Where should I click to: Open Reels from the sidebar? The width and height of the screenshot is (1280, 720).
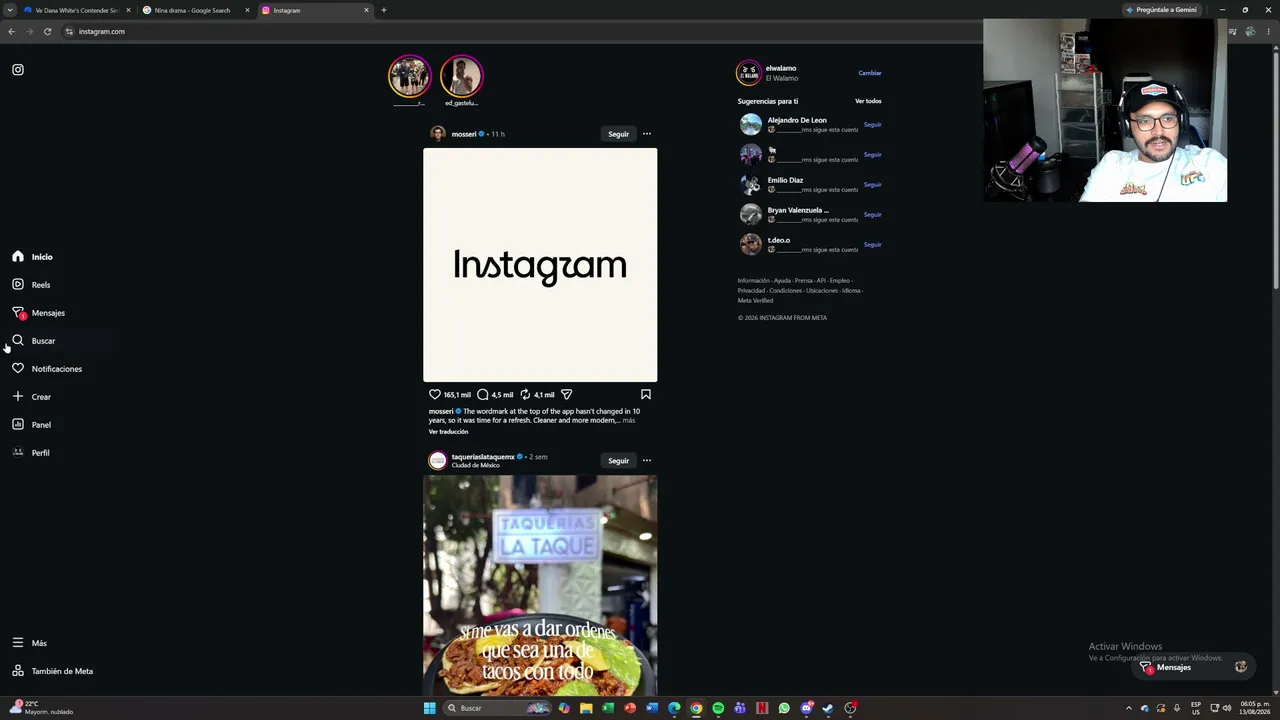tap(31, 285)
